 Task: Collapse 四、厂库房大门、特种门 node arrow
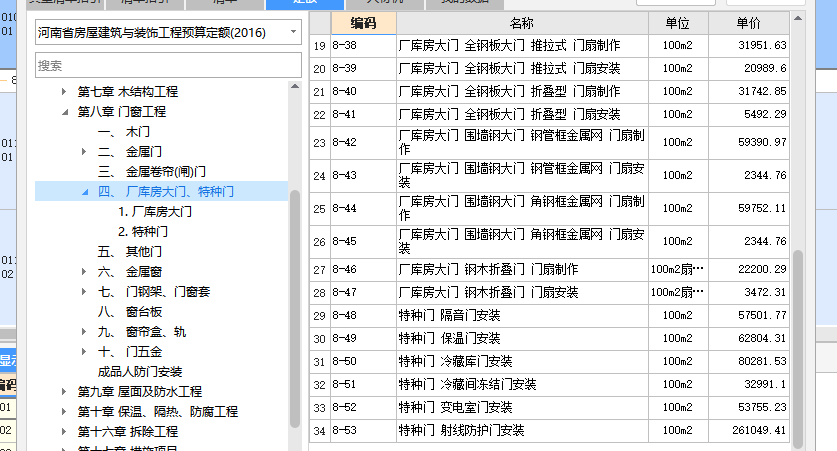(85, 192)
